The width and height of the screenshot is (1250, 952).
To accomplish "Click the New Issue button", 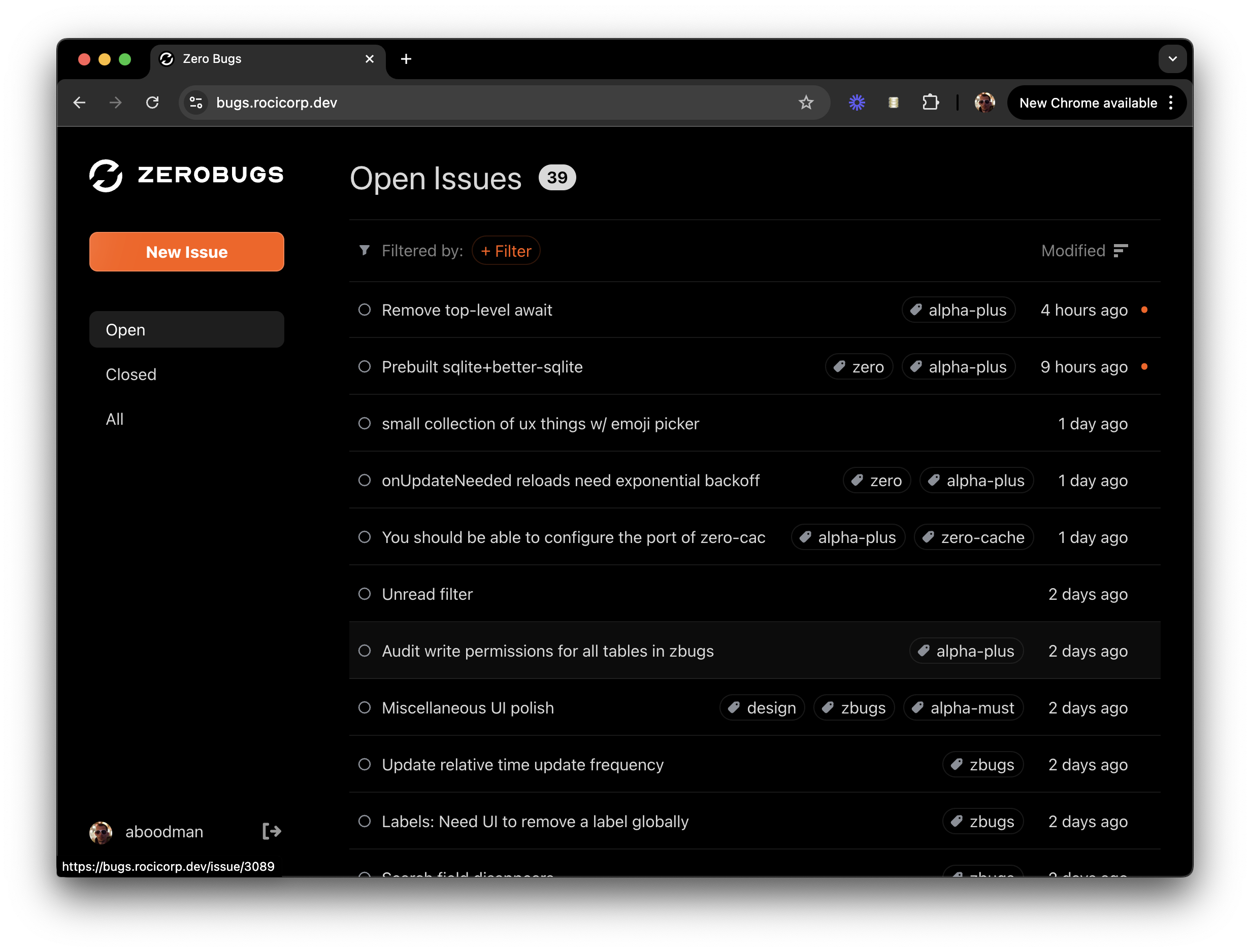I will 186,252.
